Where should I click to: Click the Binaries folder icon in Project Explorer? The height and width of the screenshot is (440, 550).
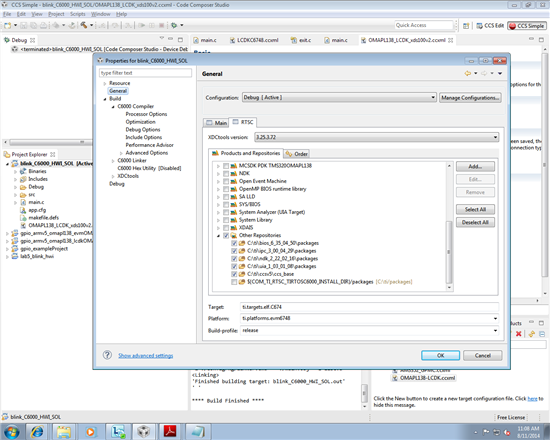23,171
